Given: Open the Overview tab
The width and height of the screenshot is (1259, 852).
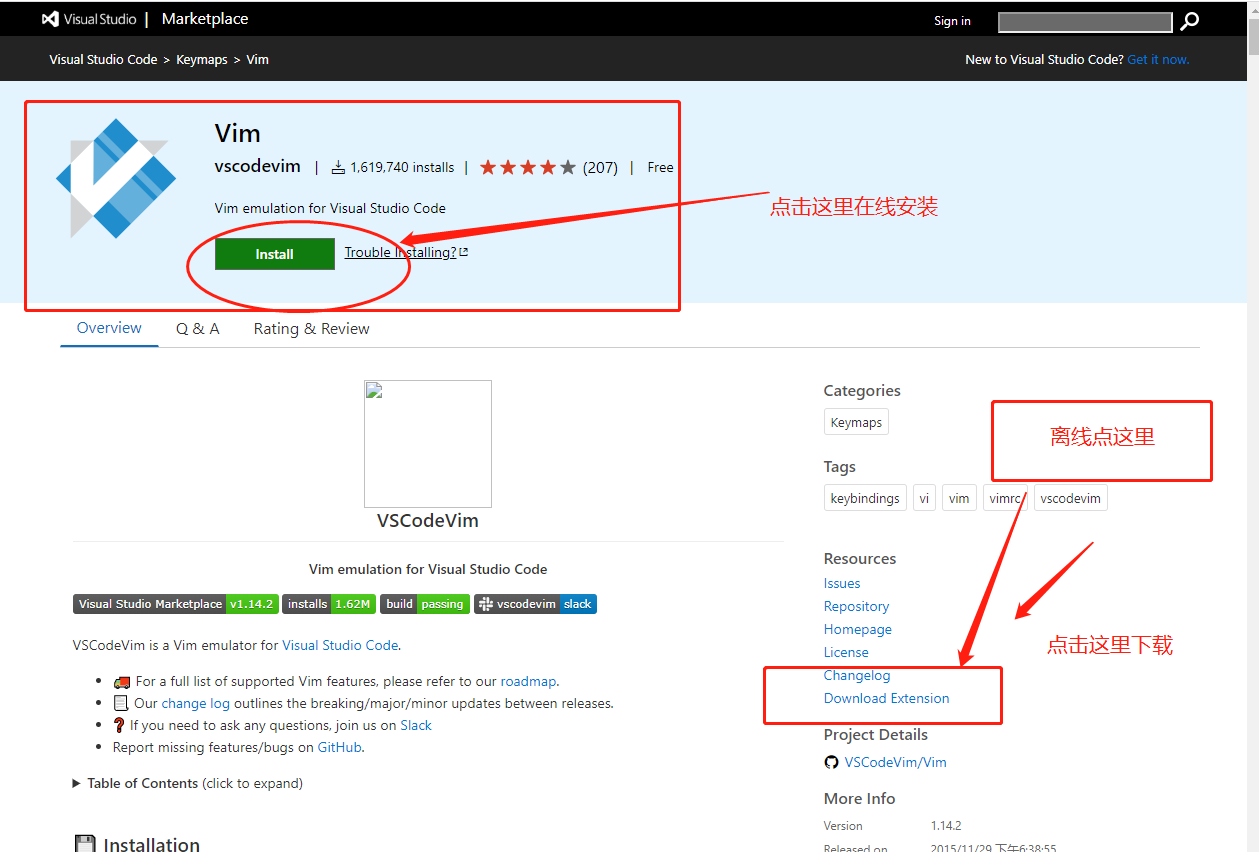Looking at the screenshot, I should point(109,328).
